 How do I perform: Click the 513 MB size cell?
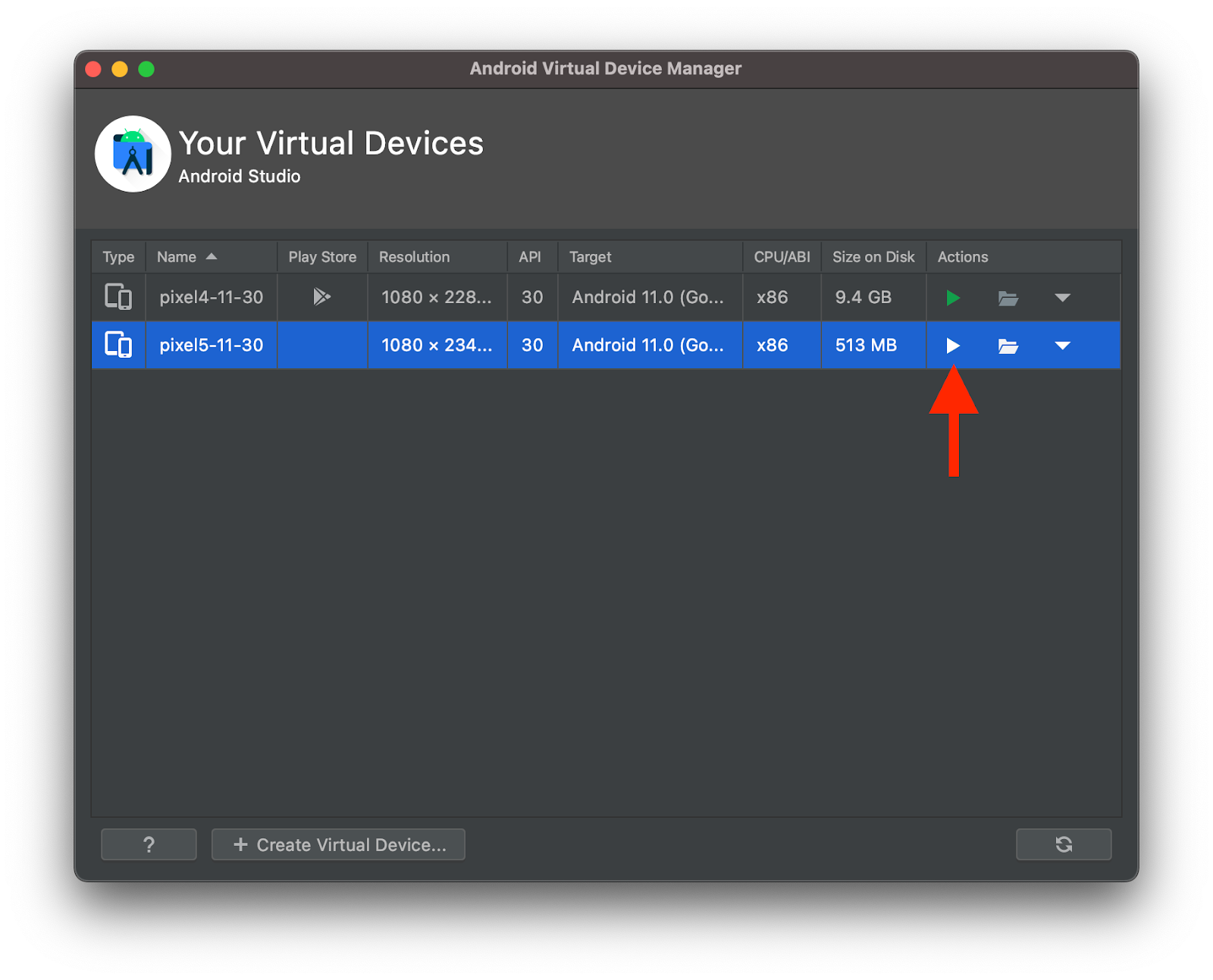[873, 345]
